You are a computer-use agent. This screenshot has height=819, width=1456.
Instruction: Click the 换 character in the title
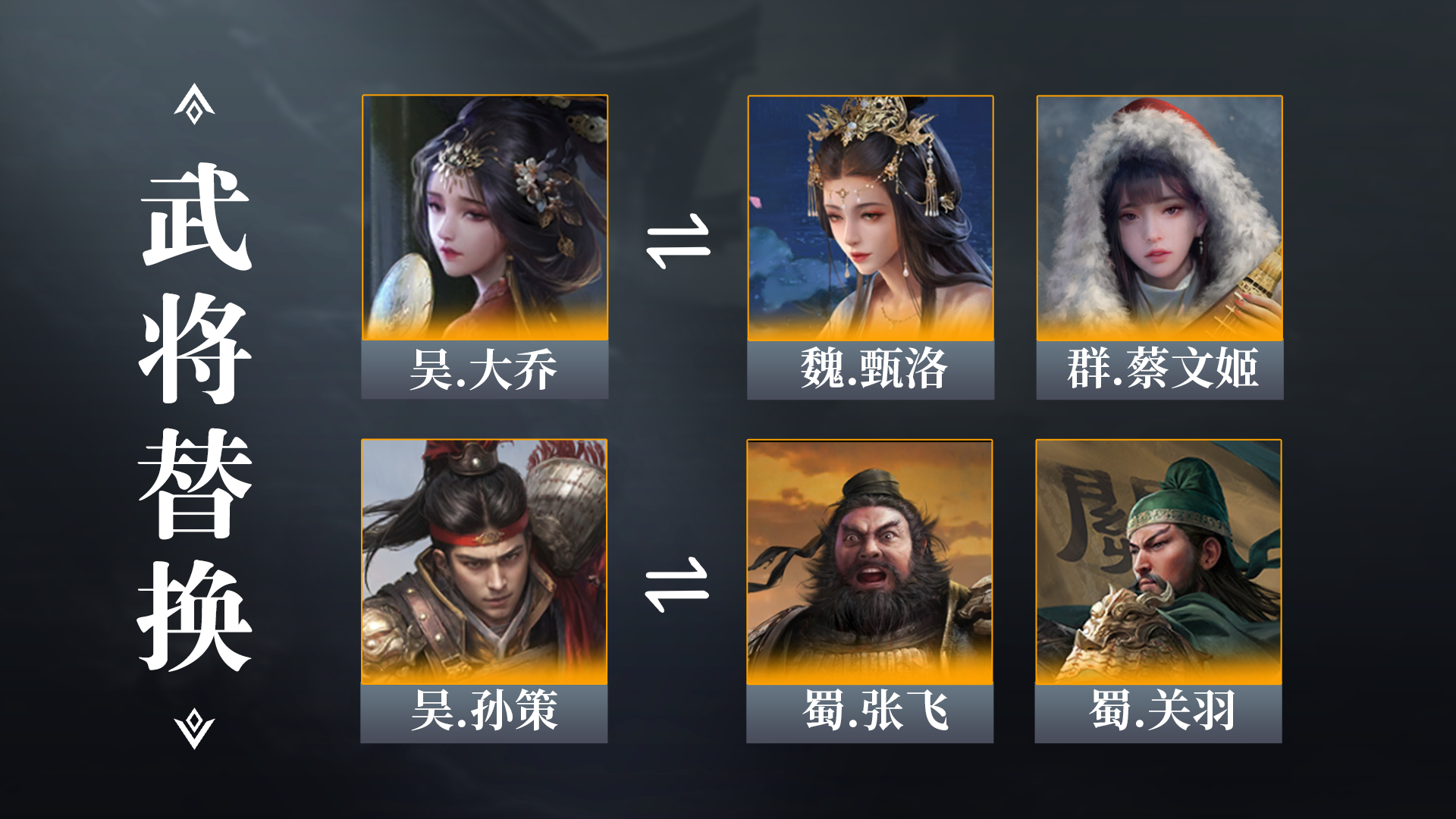196,616
